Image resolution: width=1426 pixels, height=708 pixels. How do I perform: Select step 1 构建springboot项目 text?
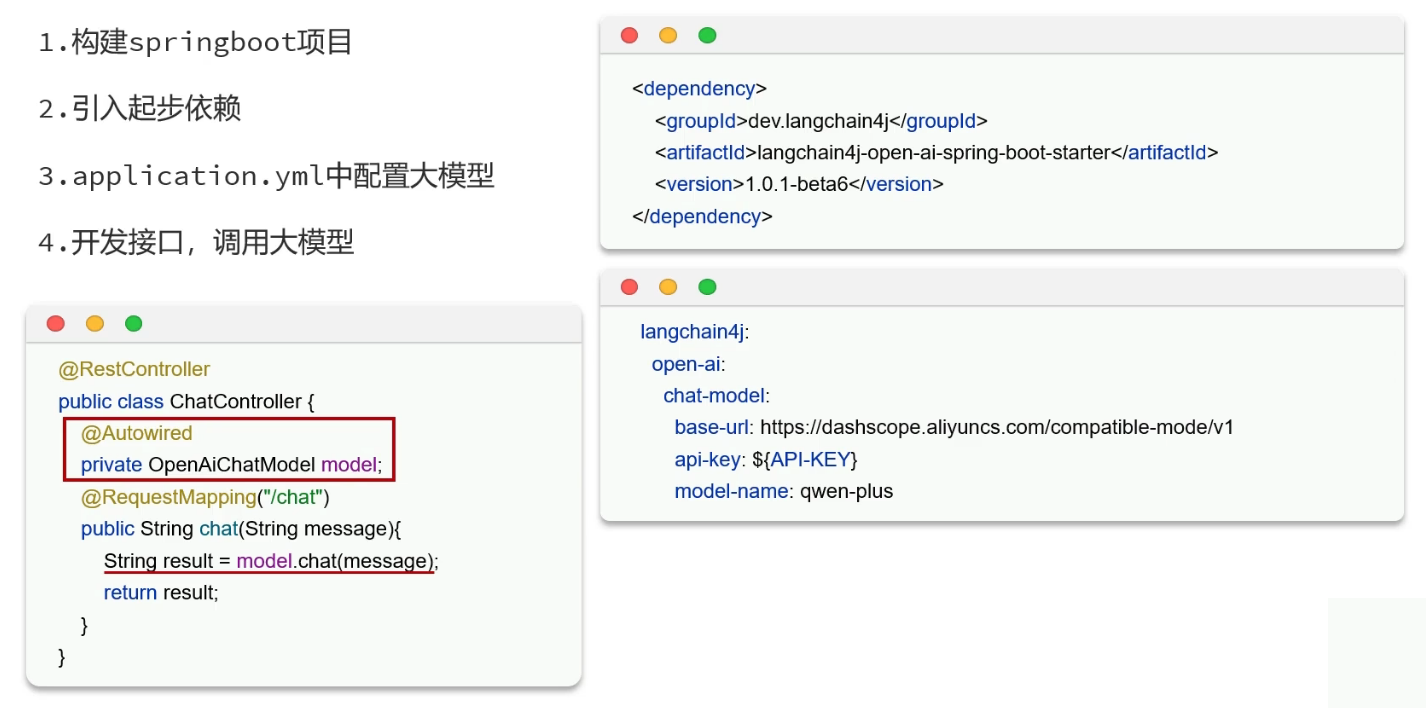(x=196, y=43)
